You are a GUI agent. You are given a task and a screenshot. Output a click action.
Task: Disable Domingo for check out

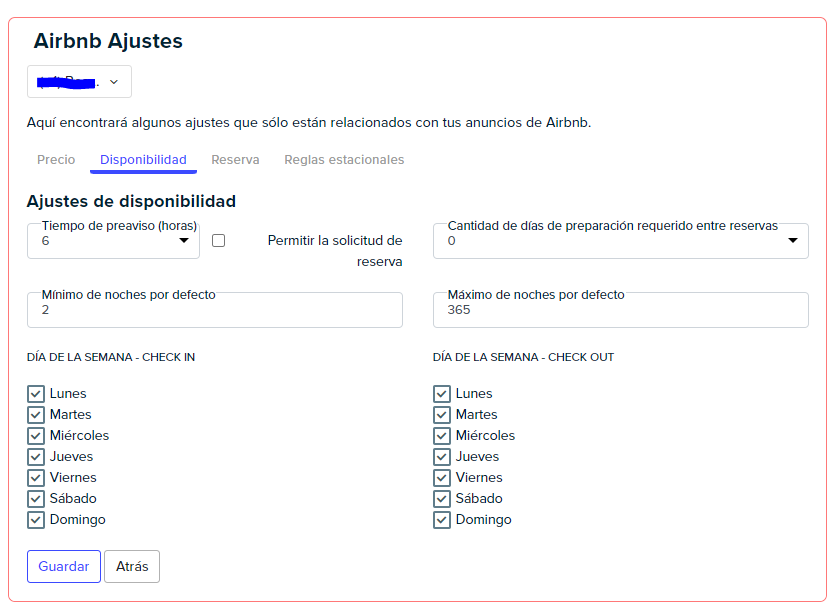(x=442, y=520)
